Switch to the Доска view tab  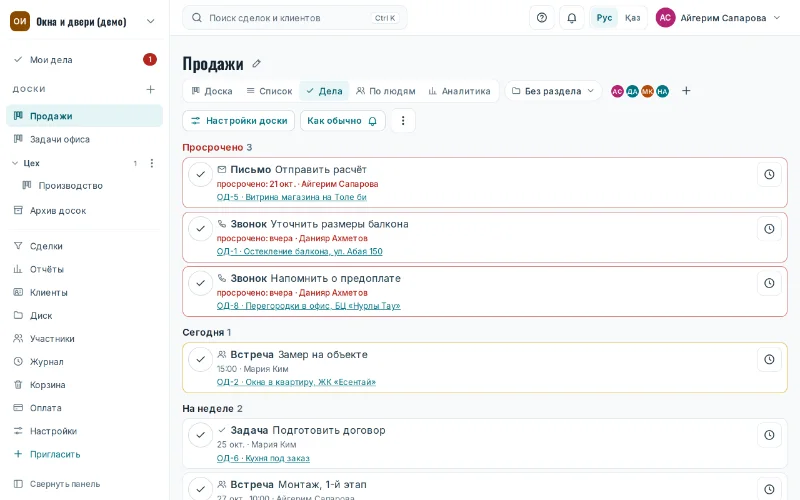point(212,91)
